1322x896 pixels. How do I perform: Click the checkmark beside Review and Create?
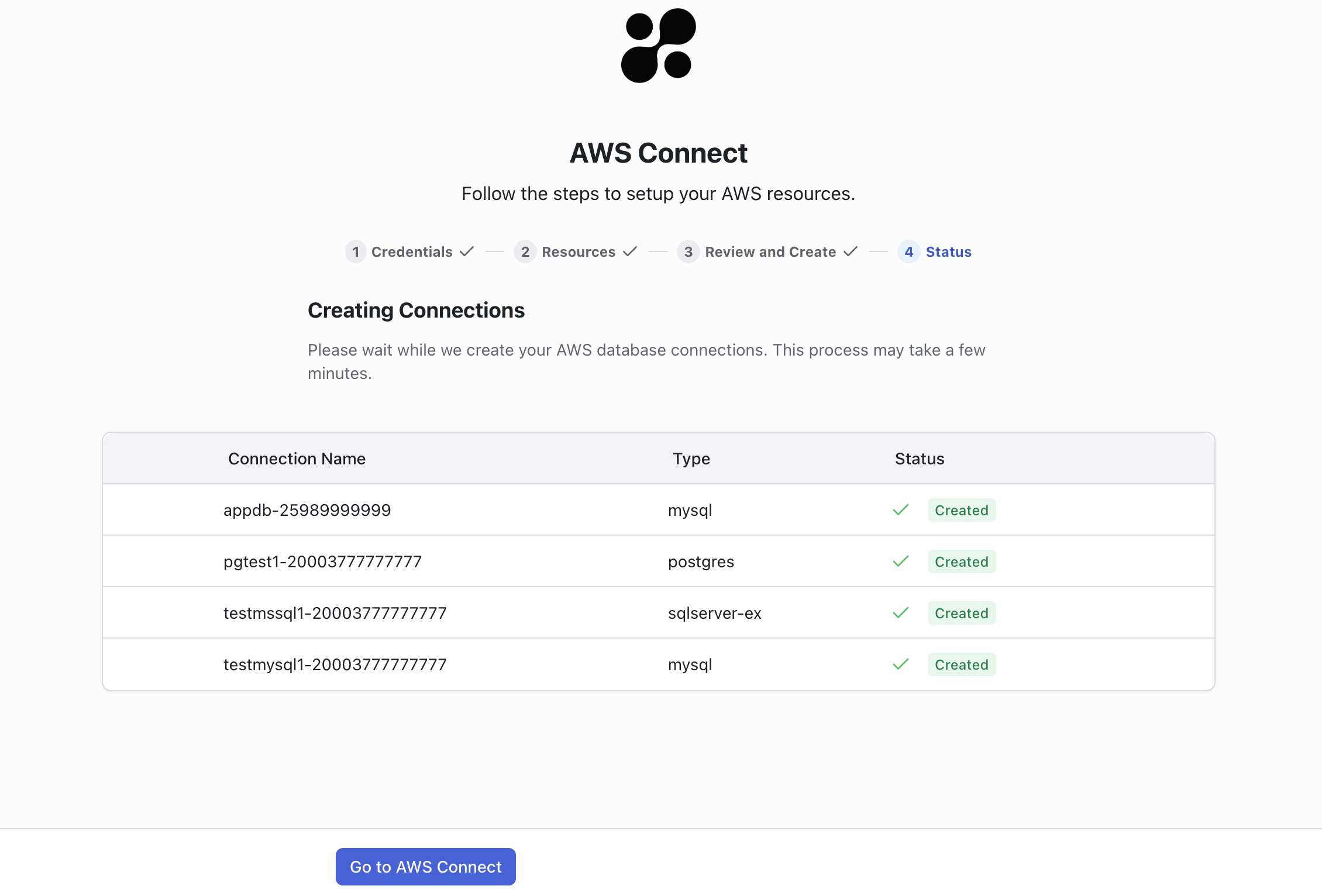850,251
